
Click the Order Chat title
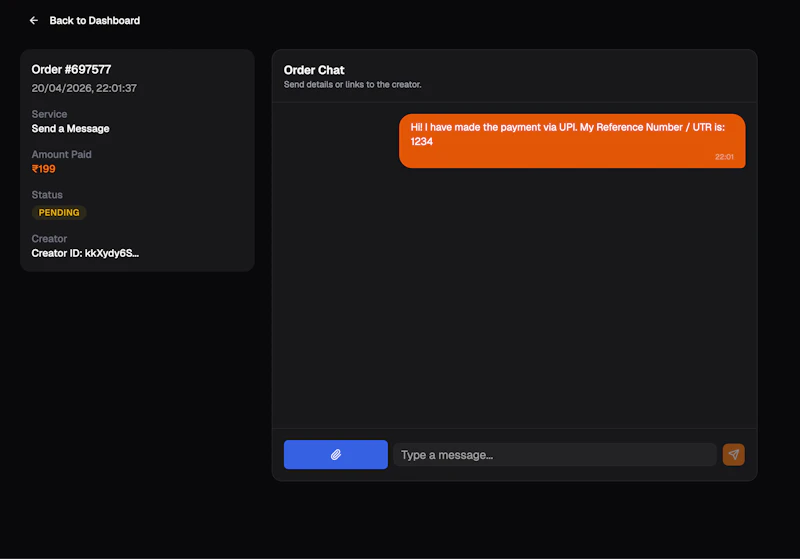(314, 70)
